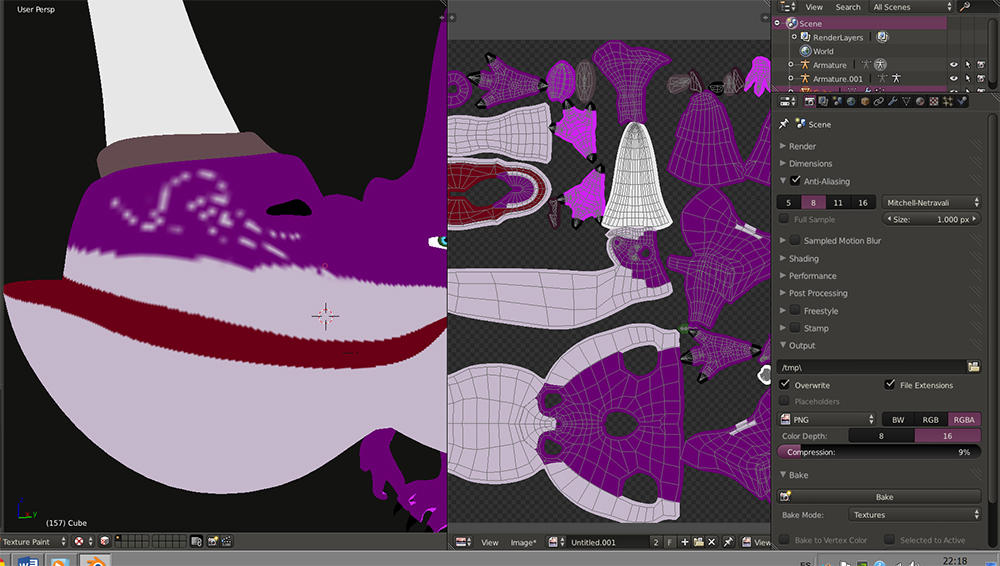
Task: Expand the Shading panel
Action: (x=804, y=258)
